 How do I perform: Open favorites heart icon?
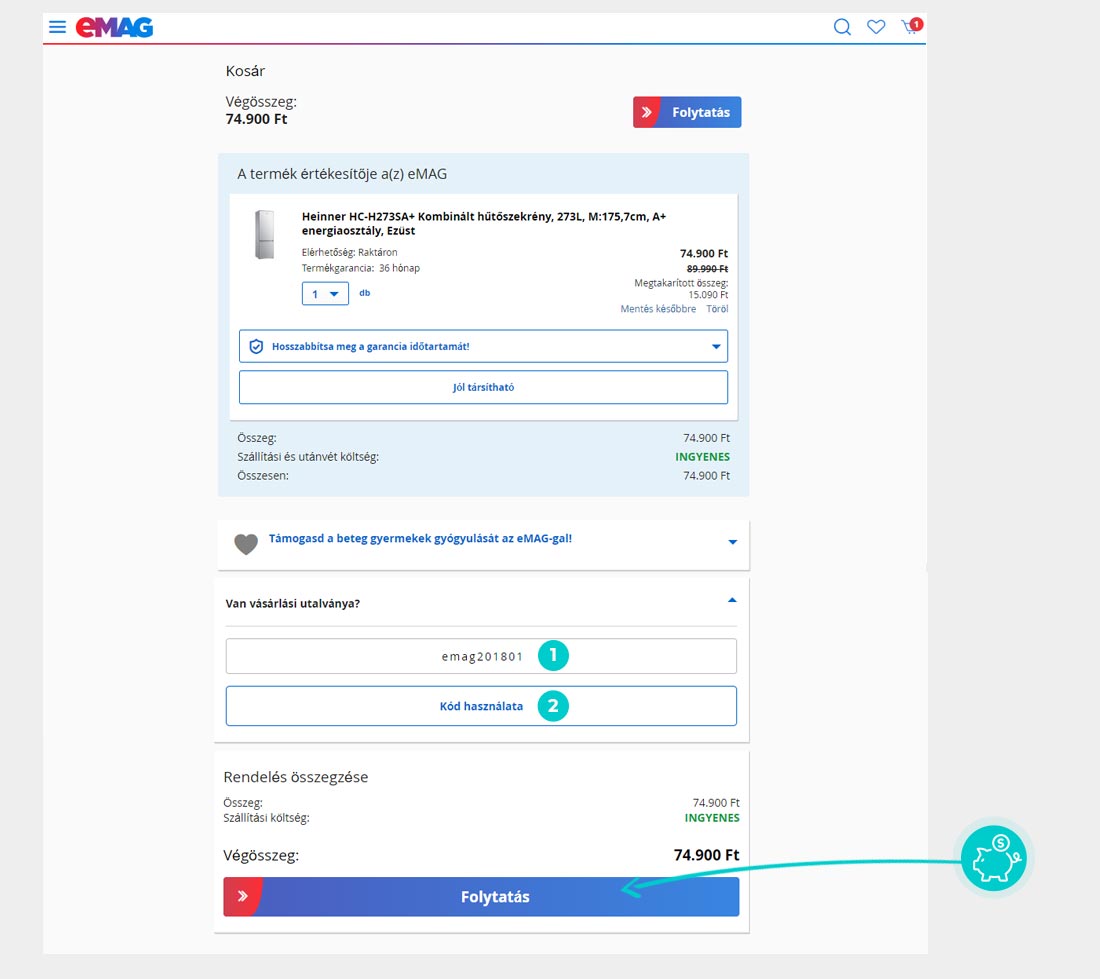tap(876, 27)
